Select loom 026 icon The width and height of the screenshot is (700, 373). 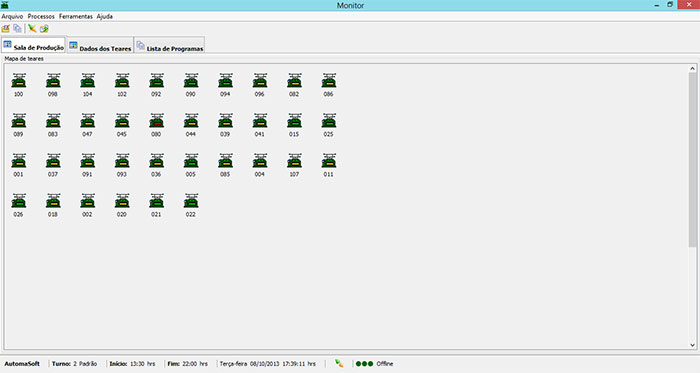[x=19, y=201]
